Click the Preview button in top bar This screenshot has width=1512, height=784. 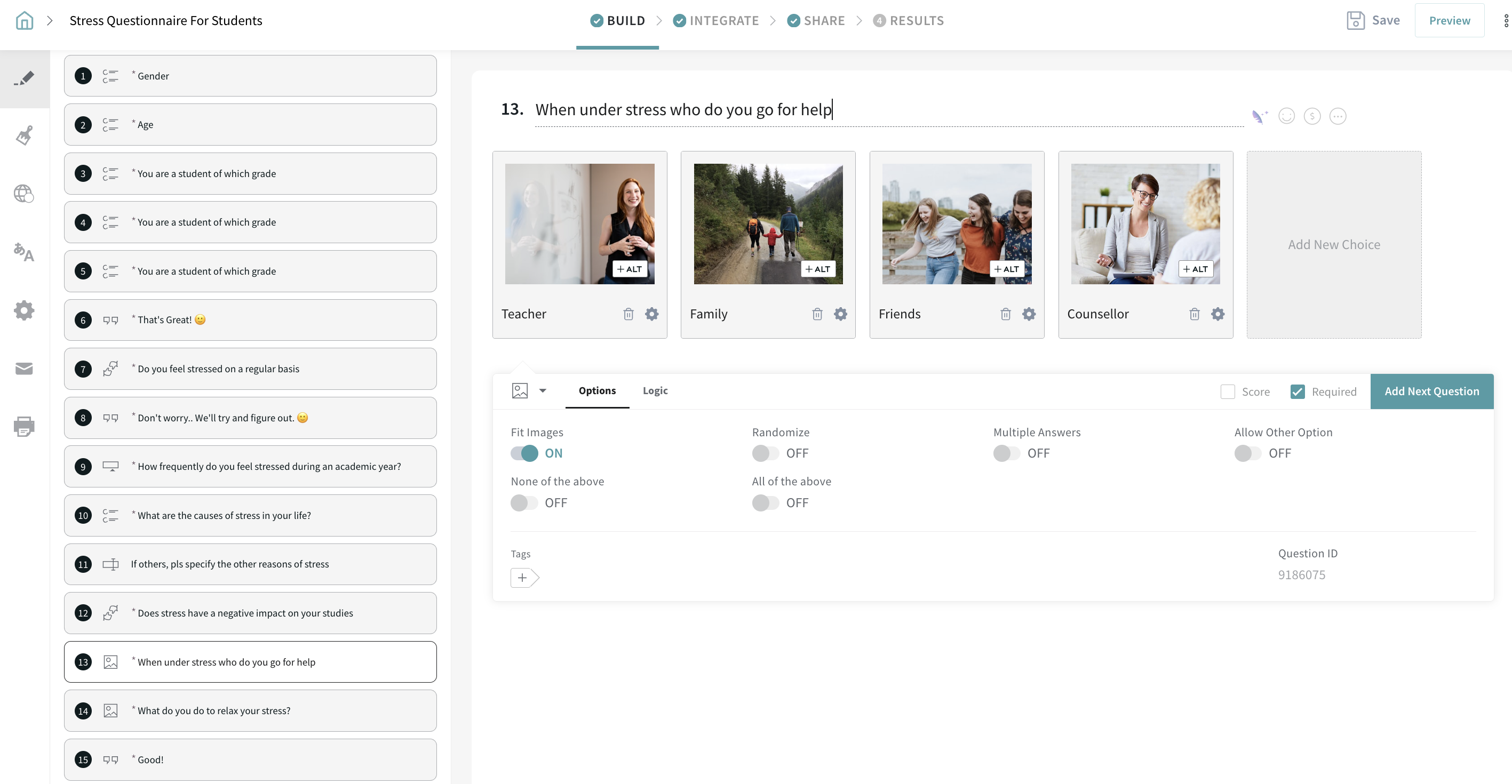tap(1450, 20)
